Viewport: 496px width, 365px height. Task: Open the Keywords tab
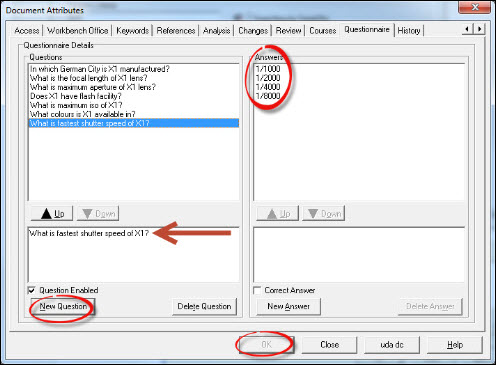pyautogui.click(x=132, y=31)
